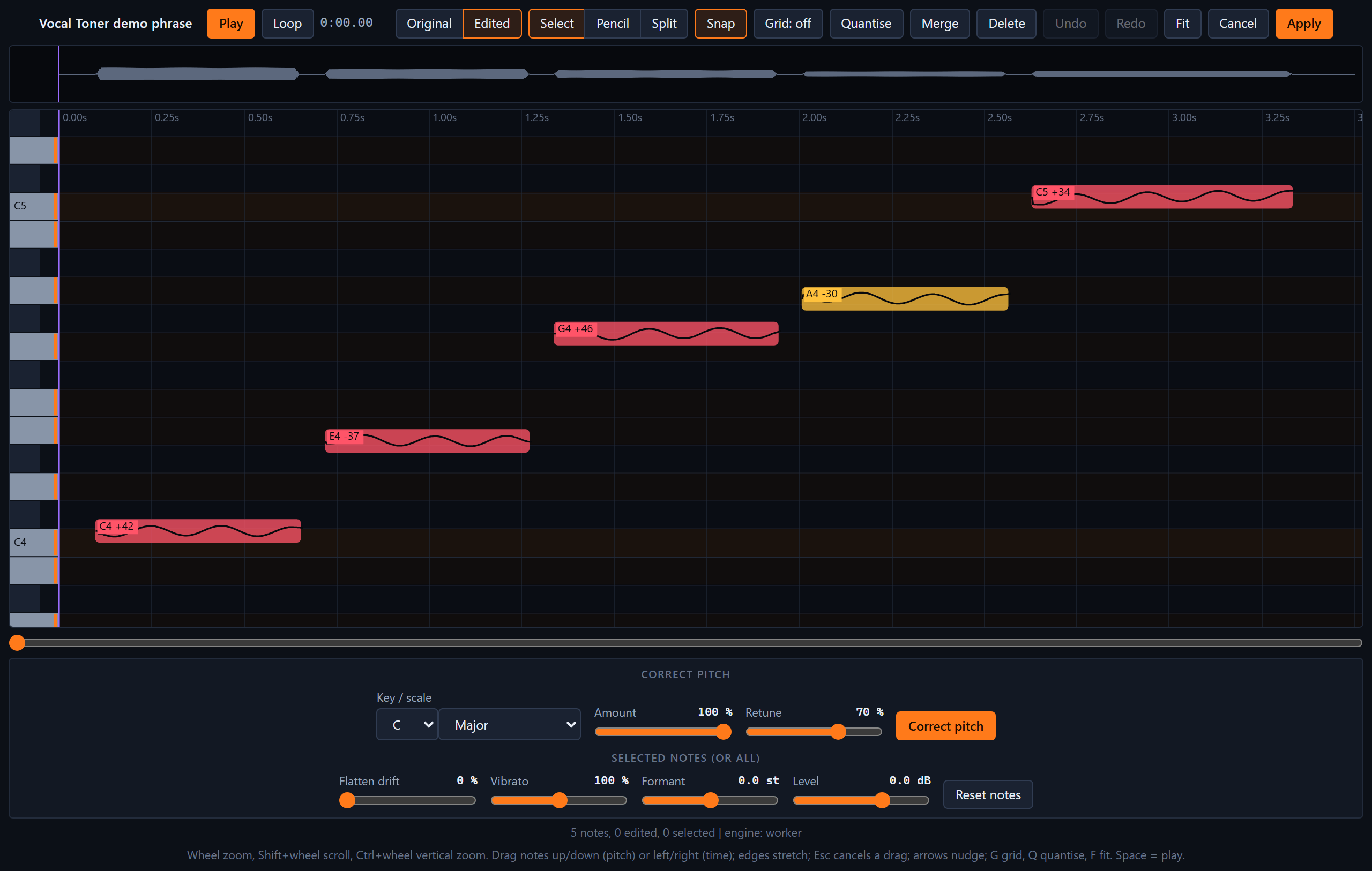Toggle the Snap option

pos(720,24)
